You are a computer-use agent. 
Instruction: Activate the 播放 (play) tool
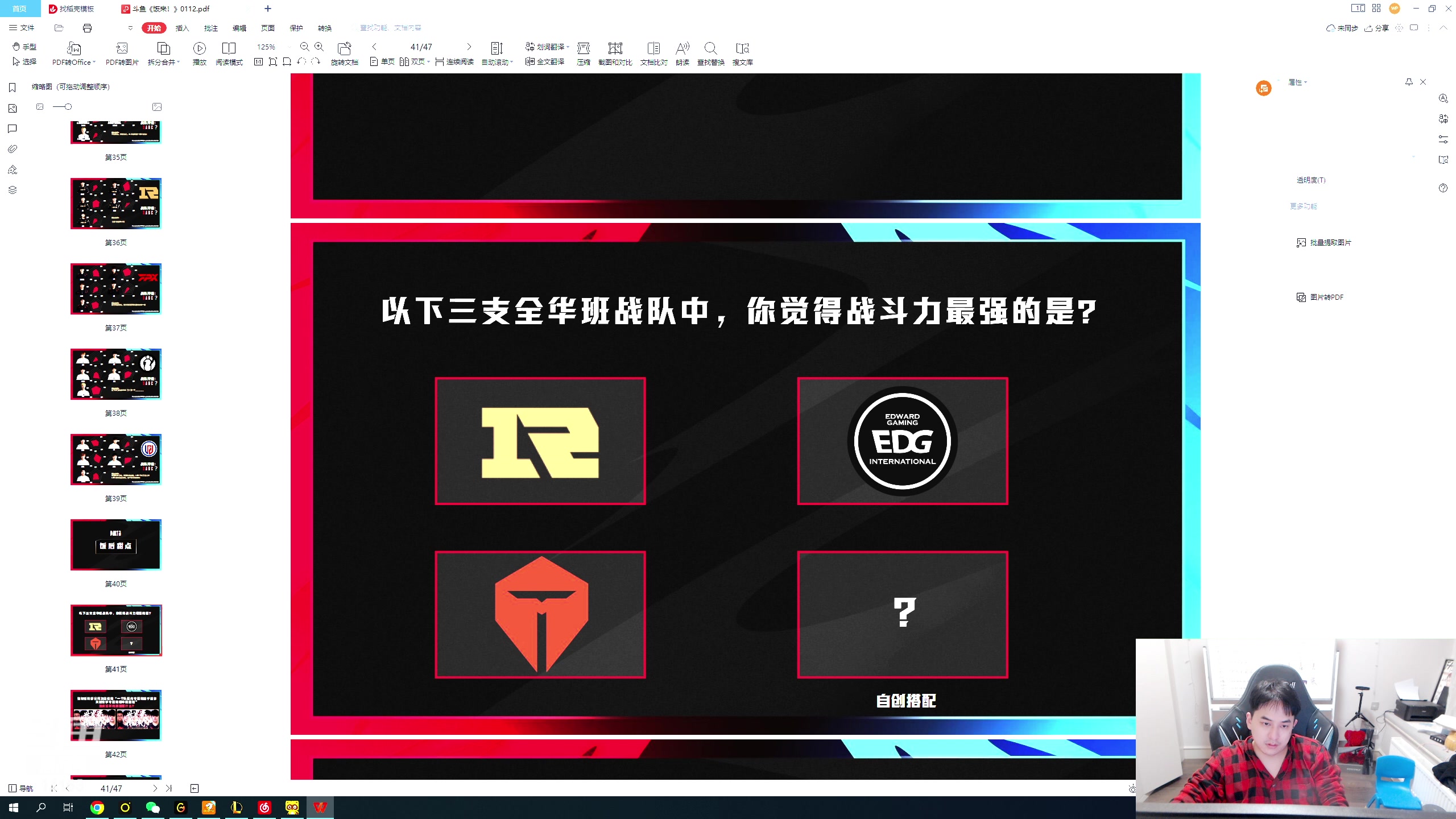tap(198, 53)
